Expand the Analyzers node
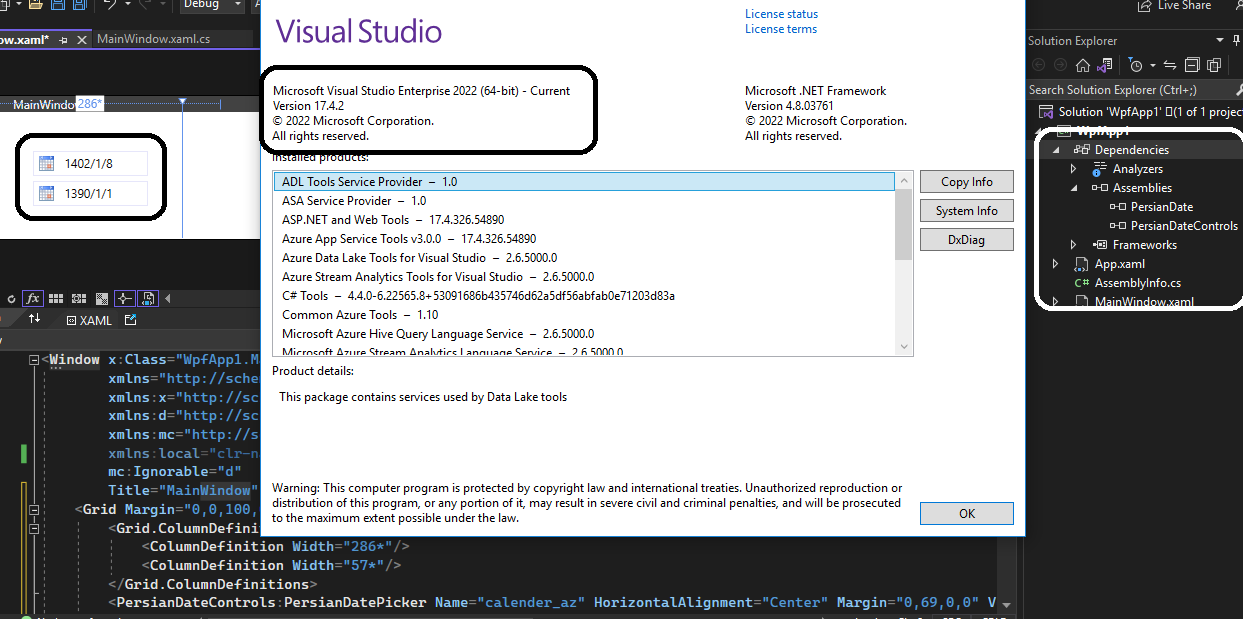 click(x=1074, y=169)
